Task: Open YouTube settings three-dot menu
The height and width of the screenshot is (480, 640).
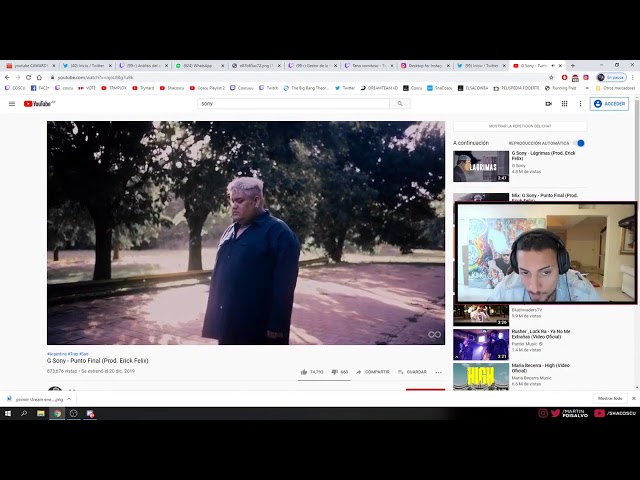Action: (x=580, y=104)
